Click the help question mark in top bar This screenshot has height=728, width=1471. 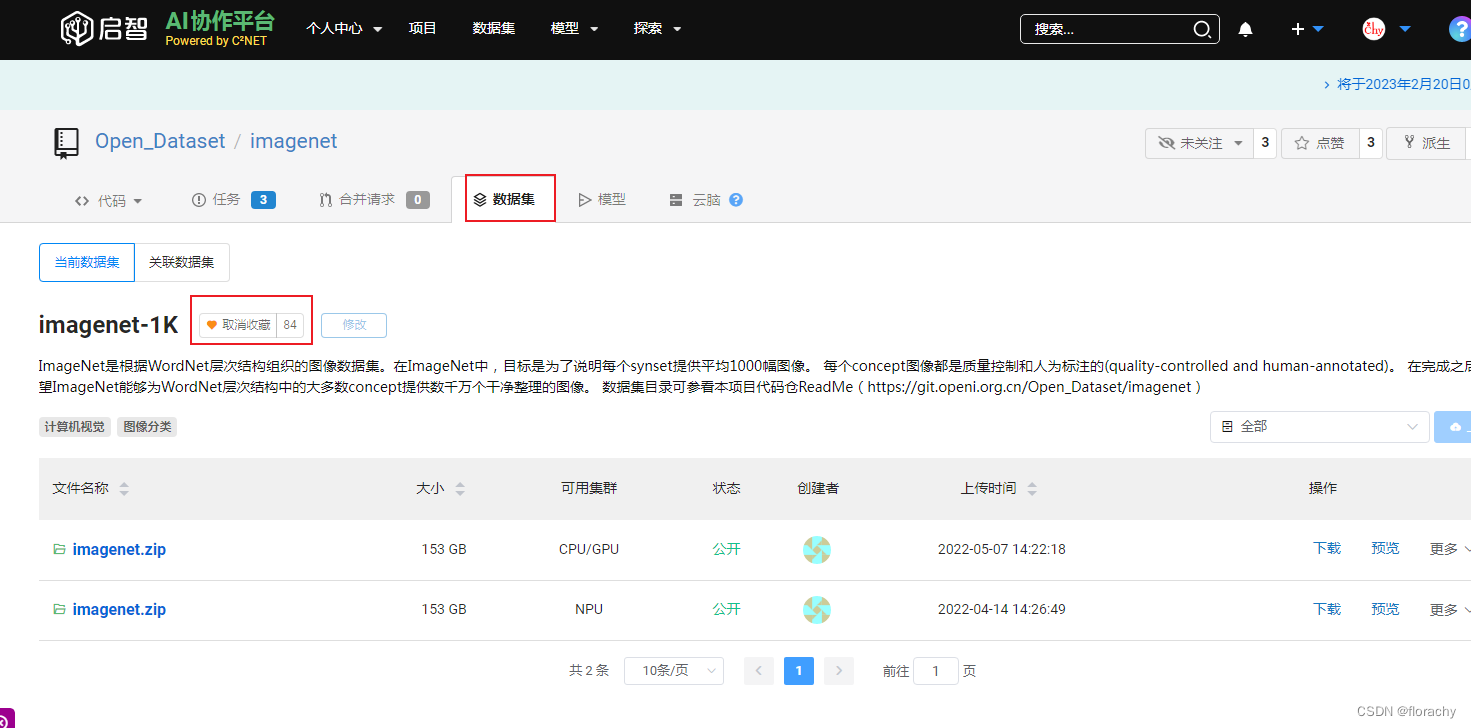pyautogui.click(x=1460, y=29)
